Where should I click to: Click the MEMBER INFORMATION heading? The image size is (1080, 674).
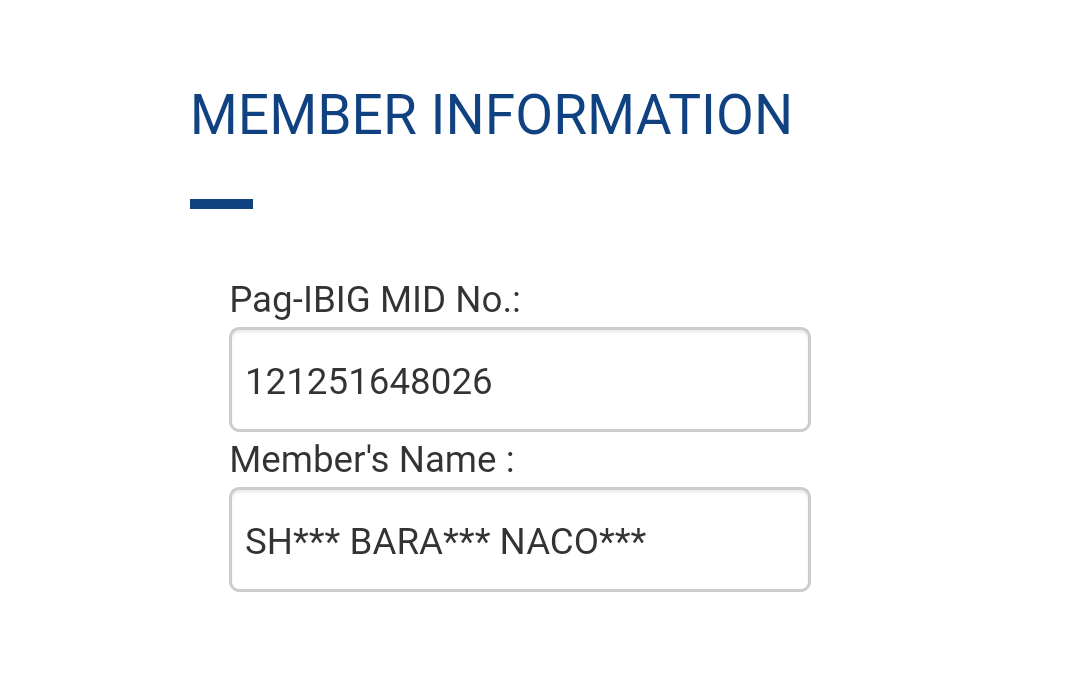(490, 115)
